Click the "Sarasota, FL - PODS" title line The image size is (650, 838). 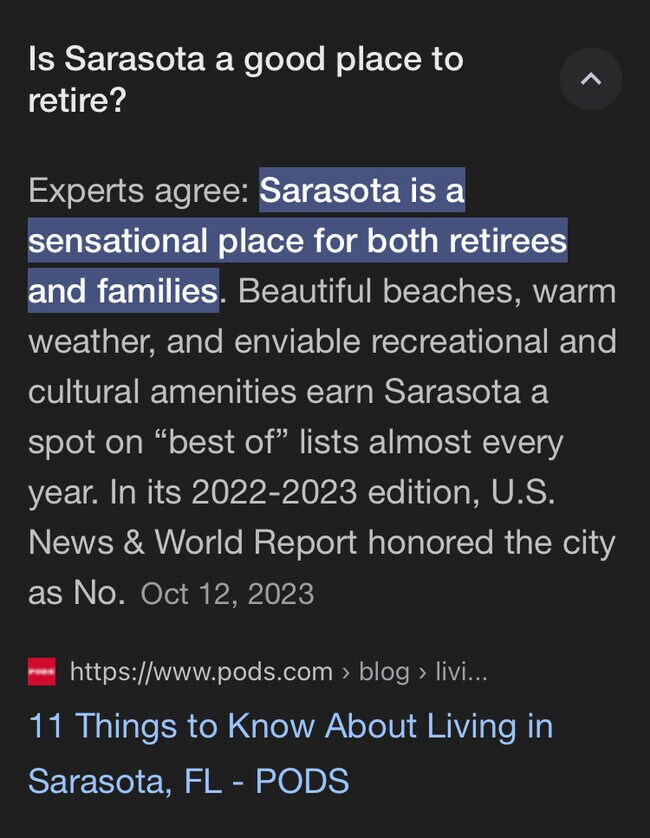tap(188, 780)
